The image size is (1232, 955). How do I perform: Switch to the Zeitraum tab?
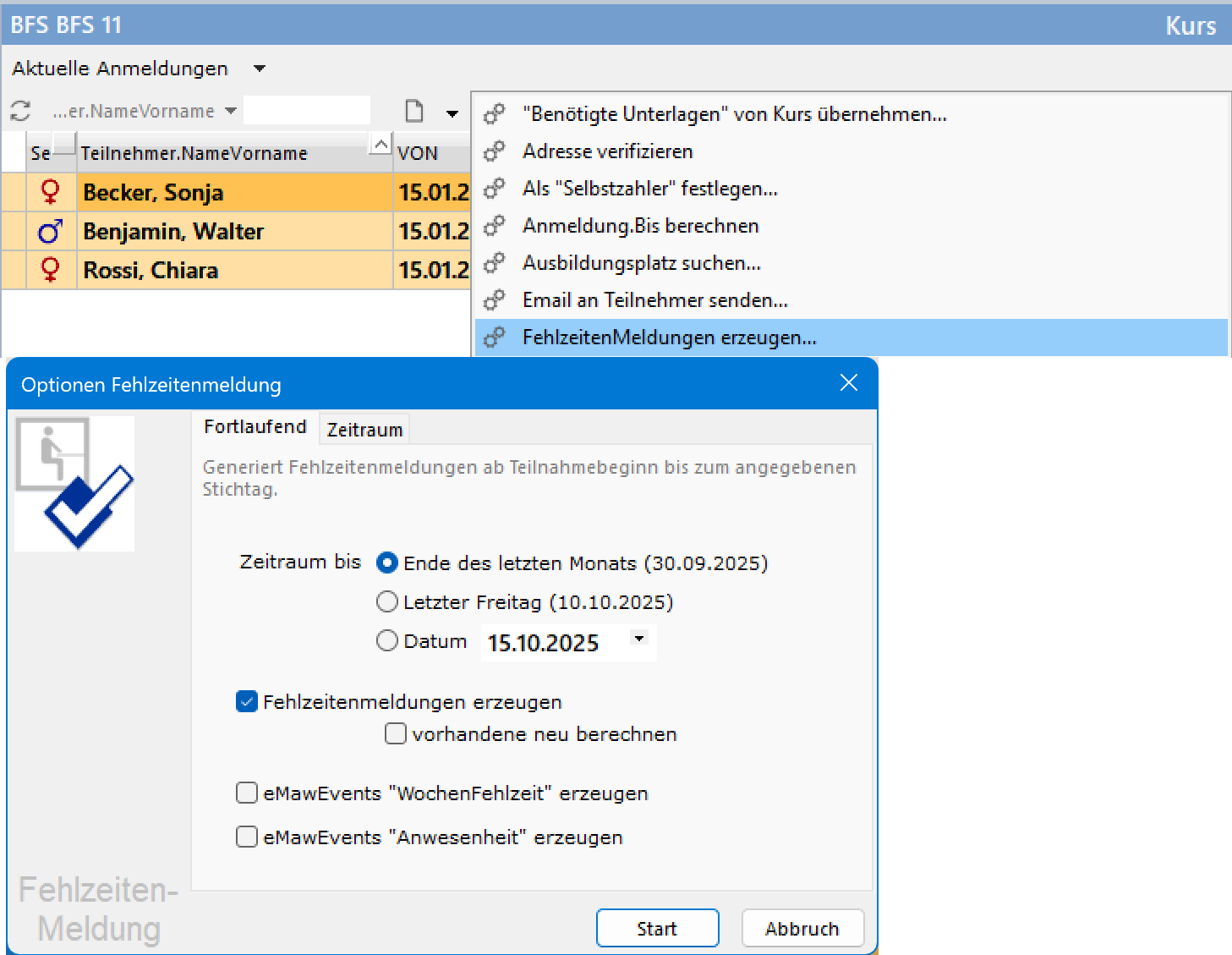[x=364, y=430]
